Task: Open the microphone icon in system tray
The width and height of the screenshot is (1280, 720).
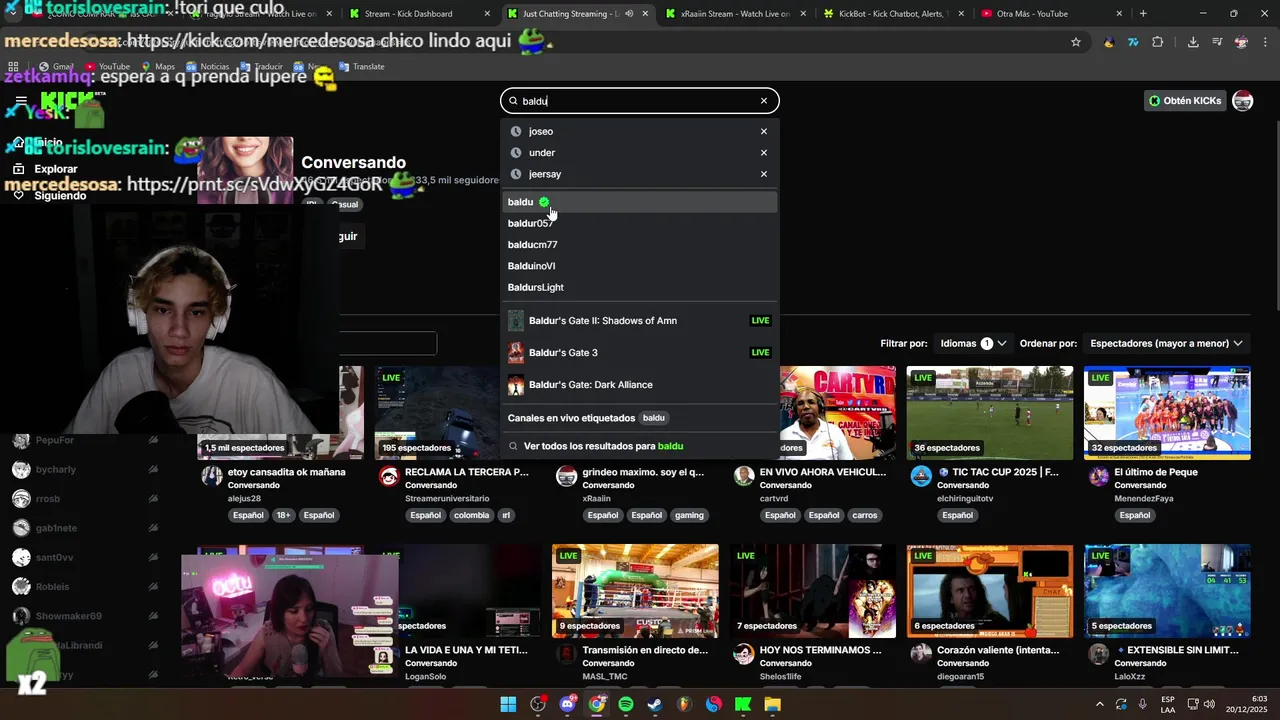Action: pos(1142,704)
